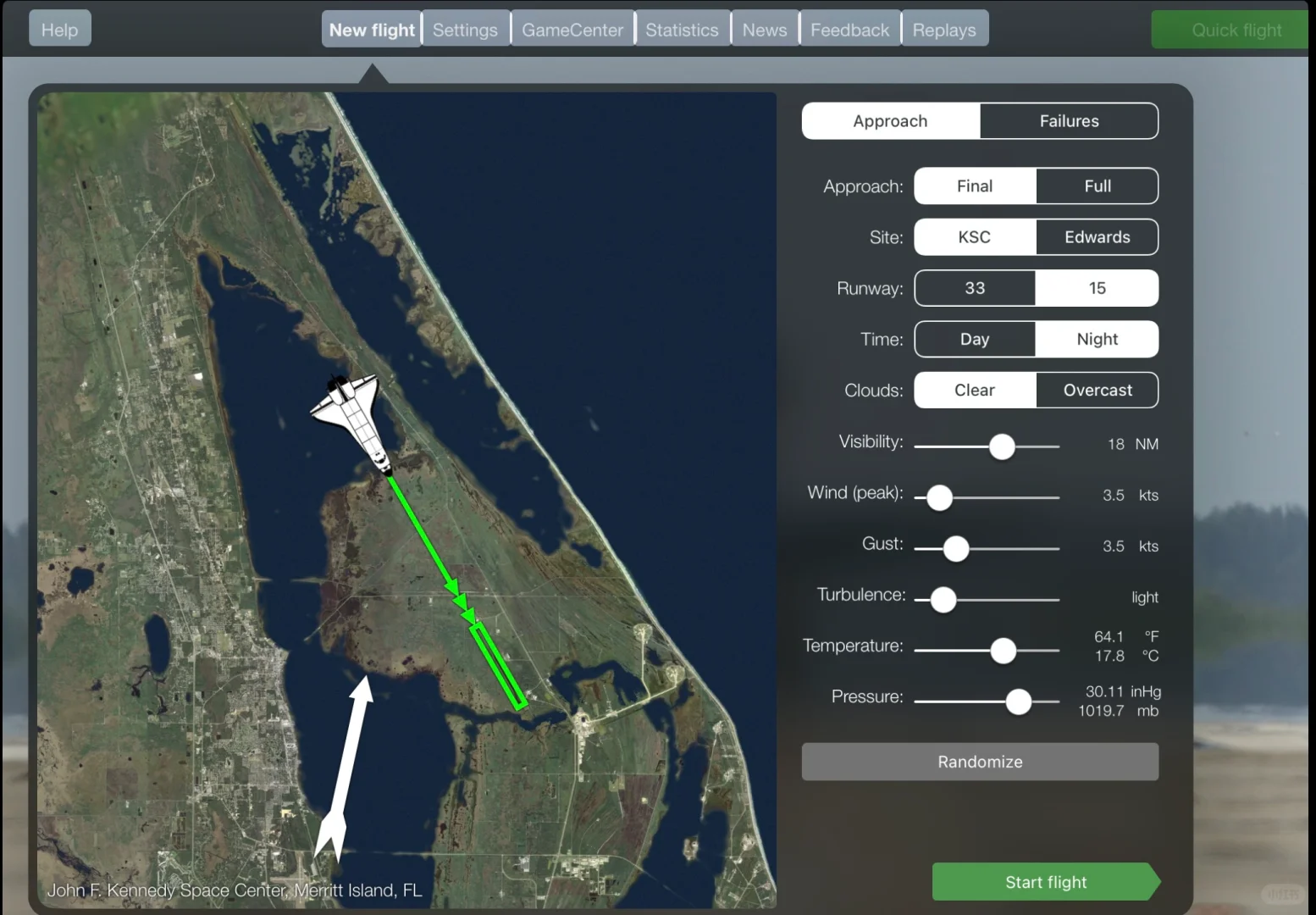Viewport: 1316px width, 915px height.
Task: Click the turbulence value 'light'
Action: pyautogui.click(x=1145, y=597)
